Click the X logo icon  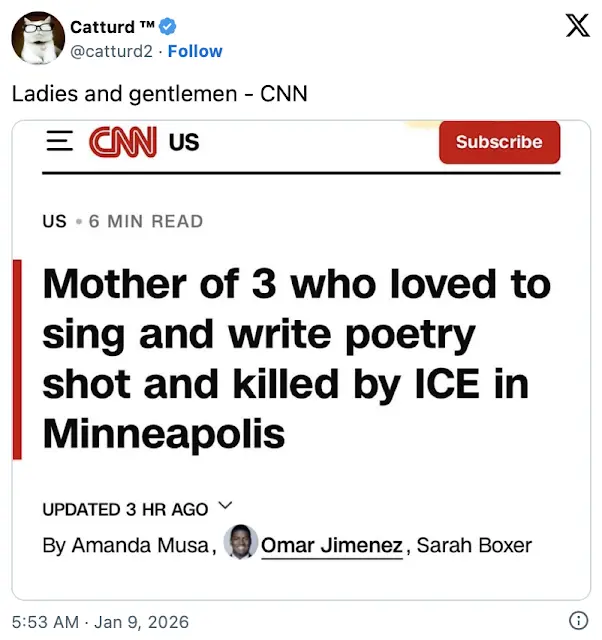(577, 25)
